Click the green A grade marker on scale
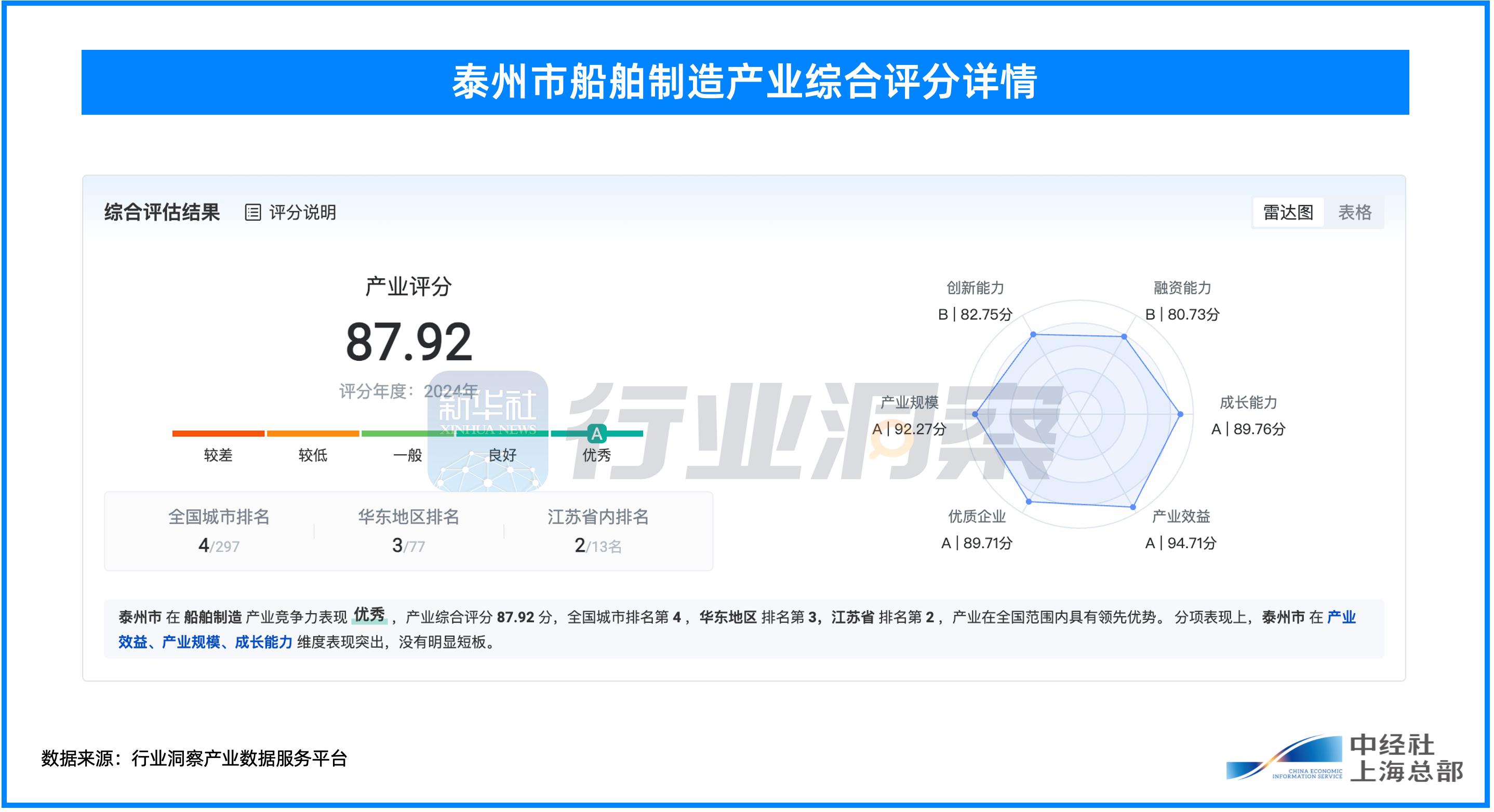1494x812 pixels. tap(596, 433)
